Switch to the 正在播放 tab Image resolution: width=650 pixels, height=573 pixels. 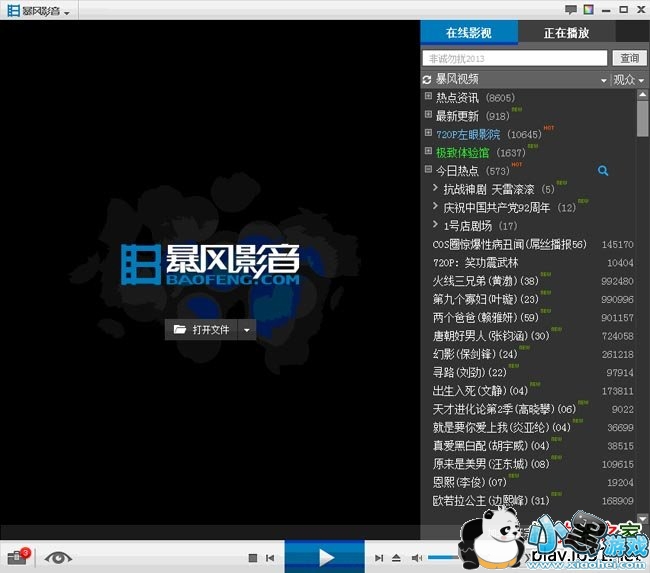[566, 32]
